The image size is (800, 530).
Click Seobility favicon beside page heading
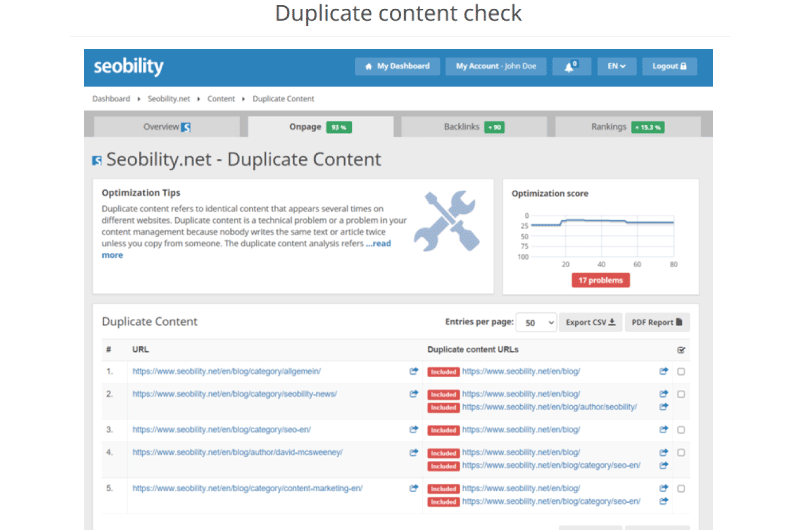tap(97, 161)
